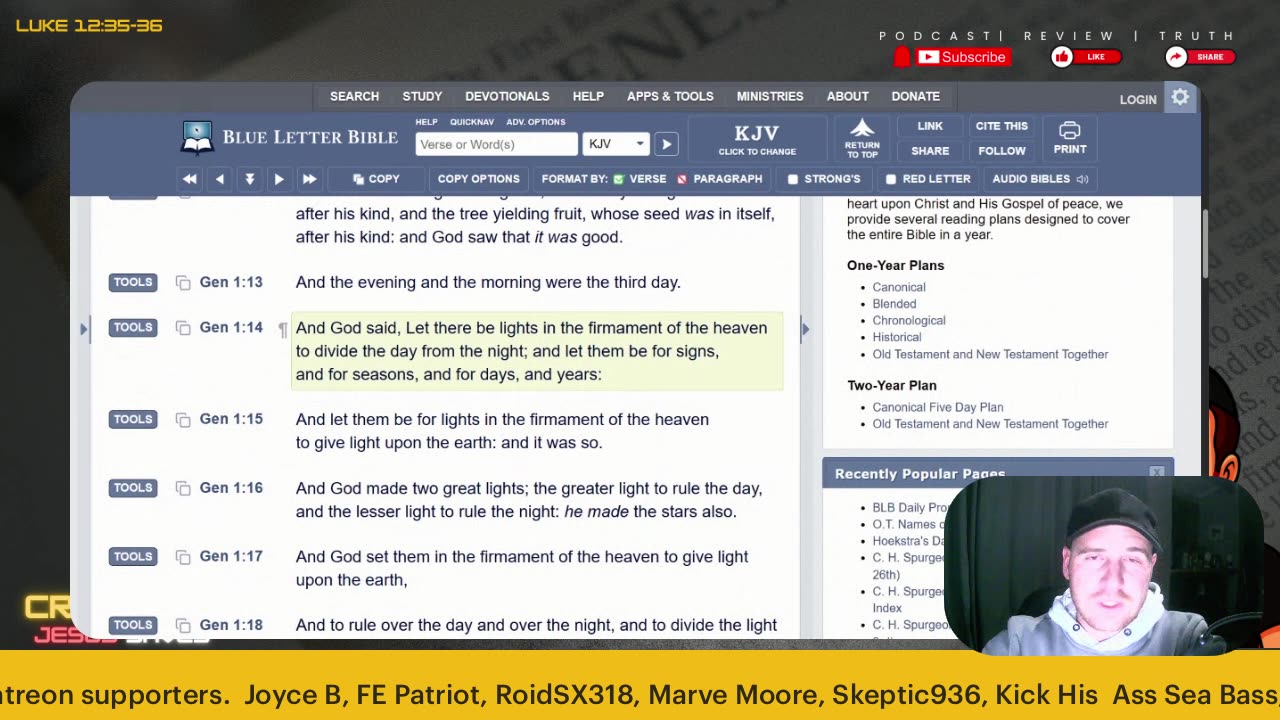Viewport: 1280px width, 720px height.
Task: Click the Cite This button
Action: (1001, 126)
